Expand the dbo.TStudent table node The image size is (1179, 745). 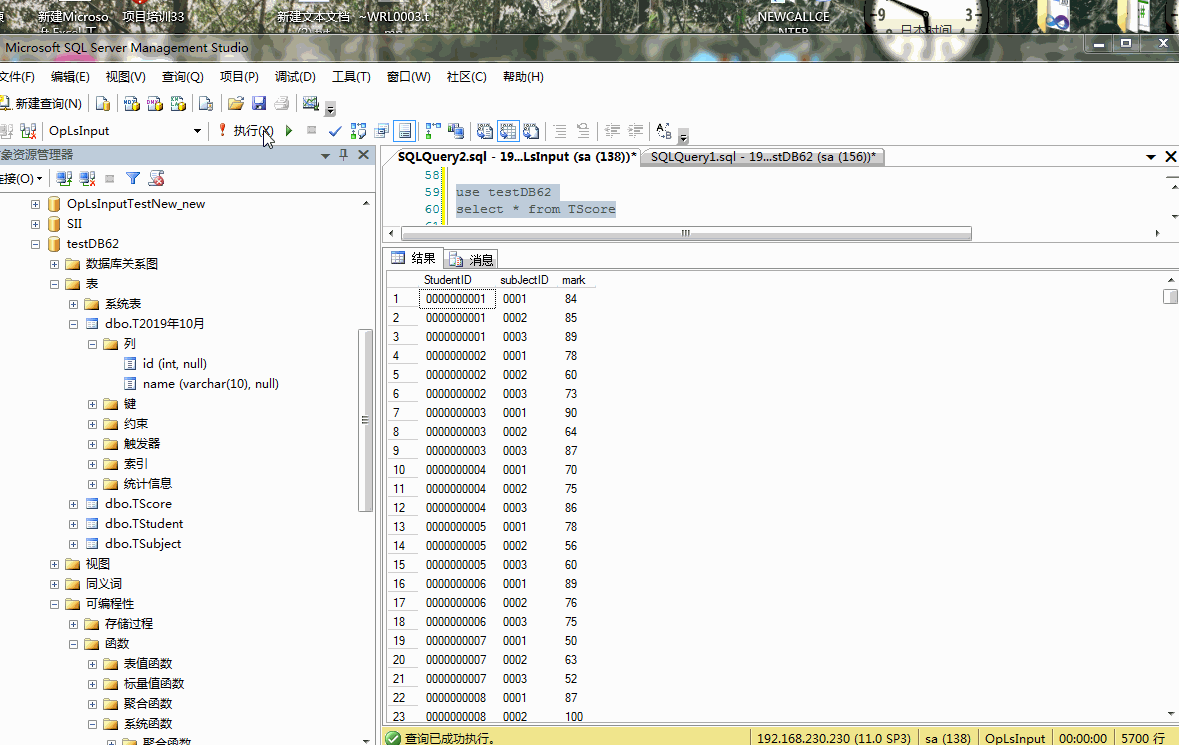(x=74, y=525)
